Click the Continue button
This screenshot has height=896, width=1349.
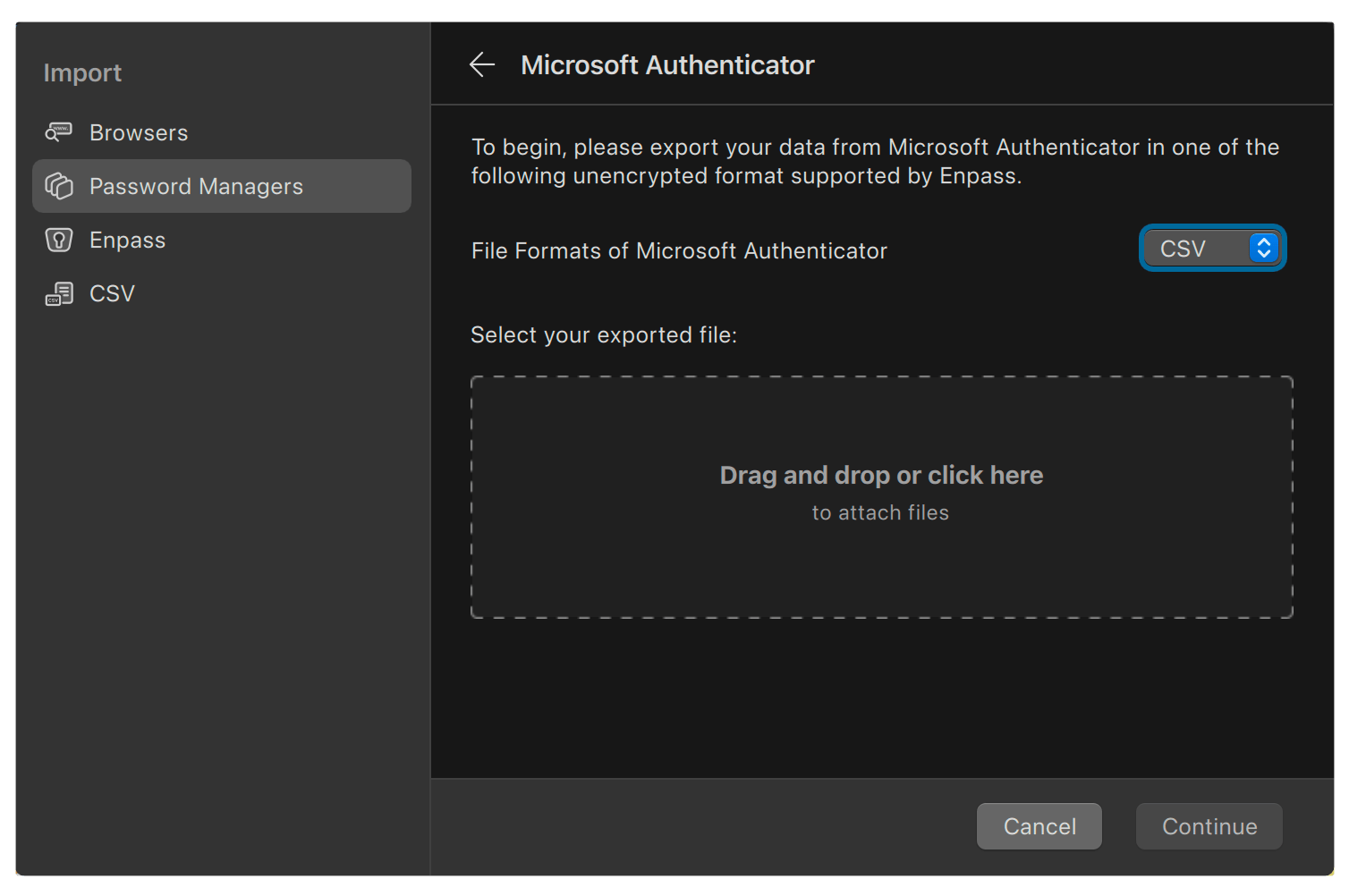(x=1209, y=826)
